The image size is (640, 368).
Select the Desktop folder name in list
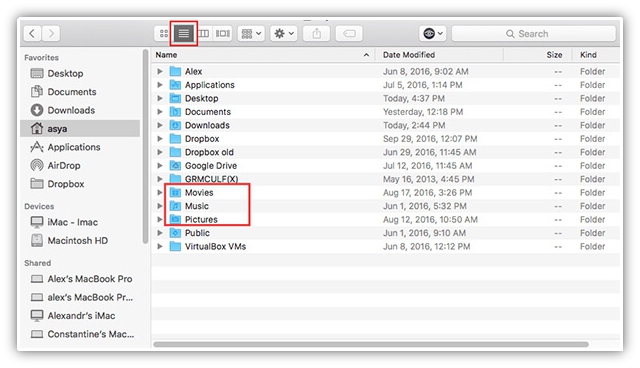pyautogui.click(x=202, y=98)
